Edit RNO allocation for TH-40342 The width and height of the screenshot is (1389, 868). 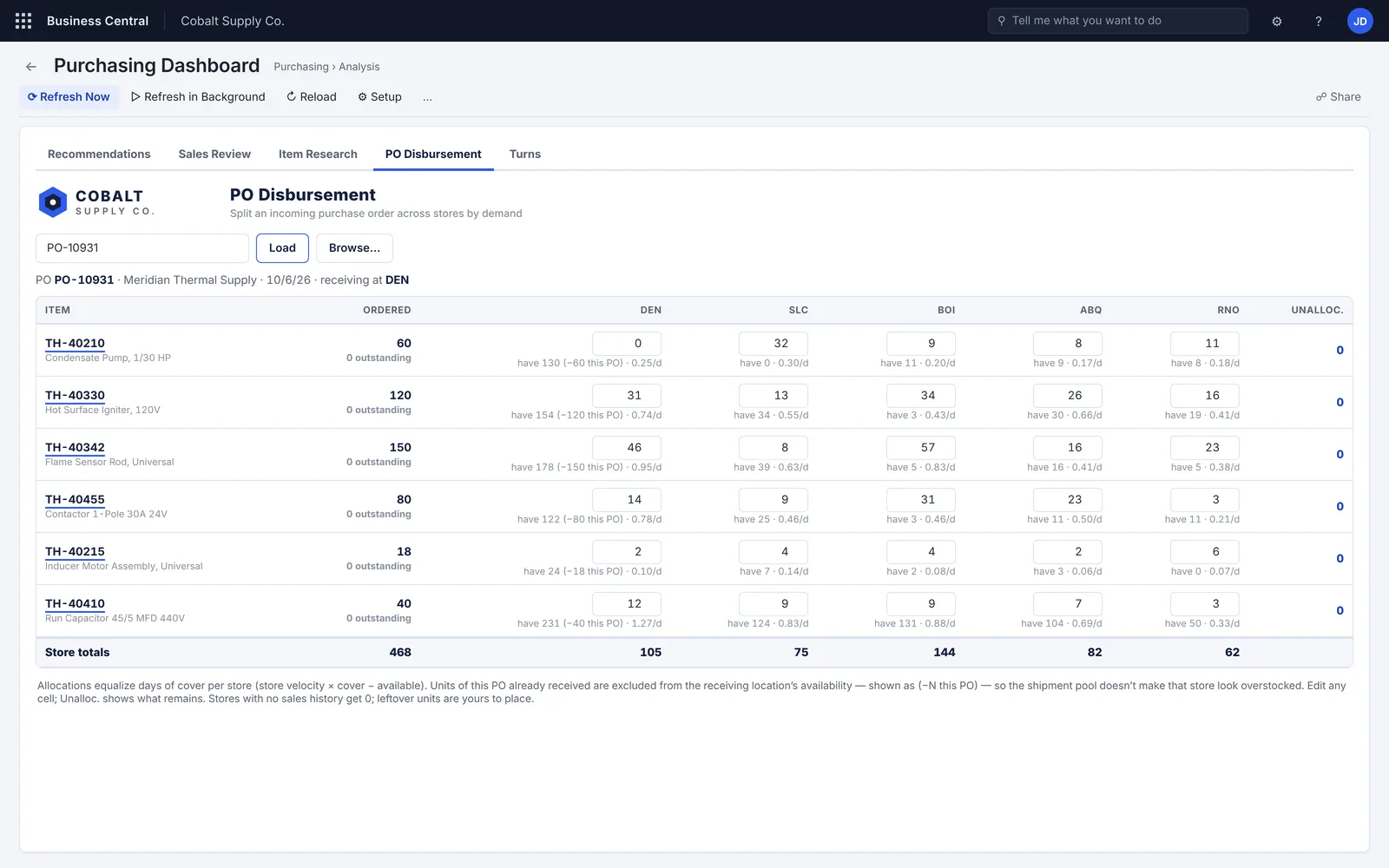coord(1205,448)
